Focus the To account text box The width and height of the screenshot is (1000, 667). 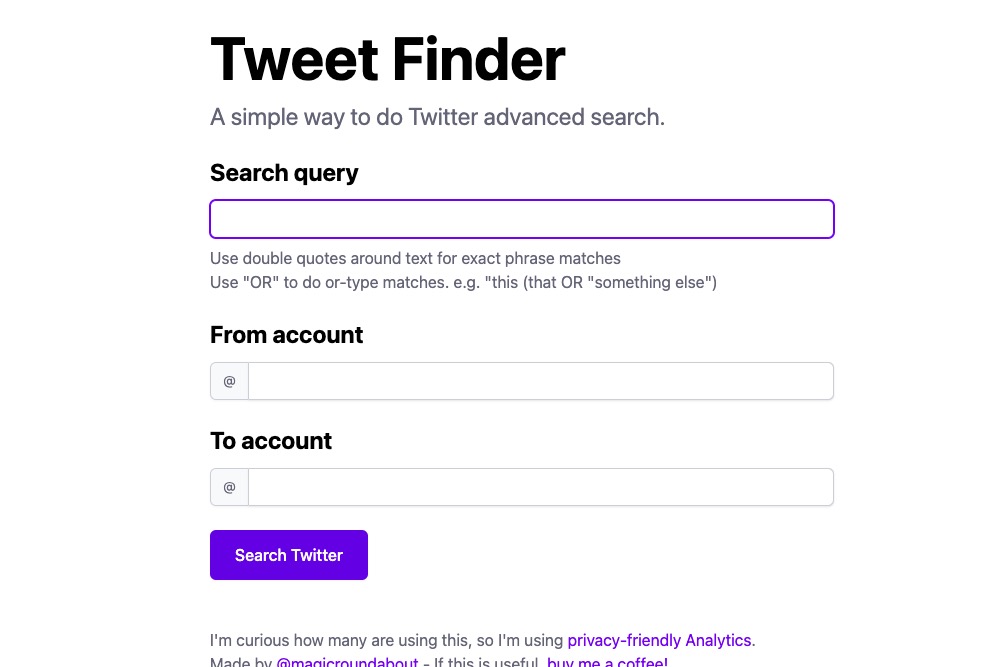click(540, 487)
